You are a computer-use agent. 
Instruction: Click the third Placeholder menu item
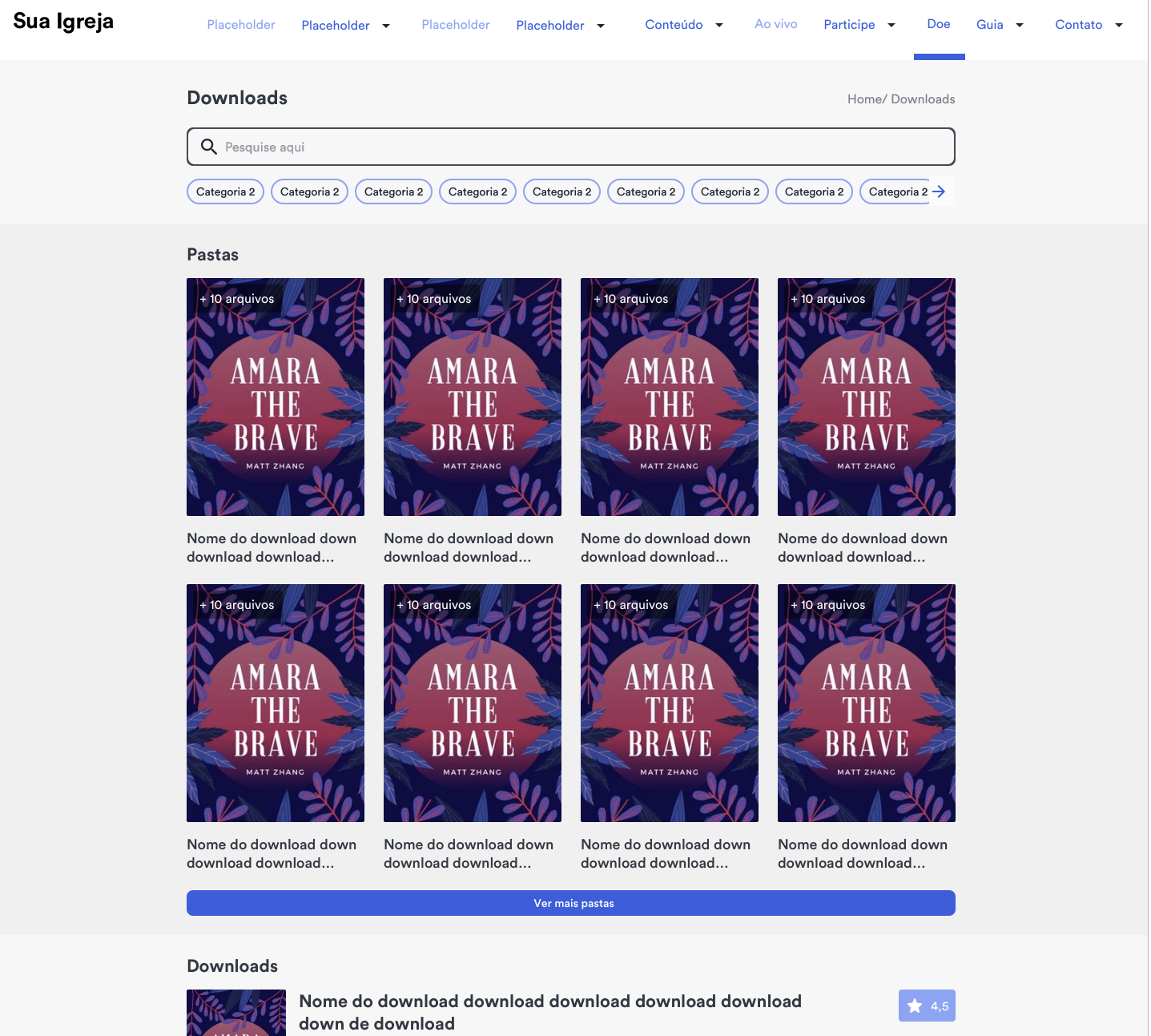456,25
